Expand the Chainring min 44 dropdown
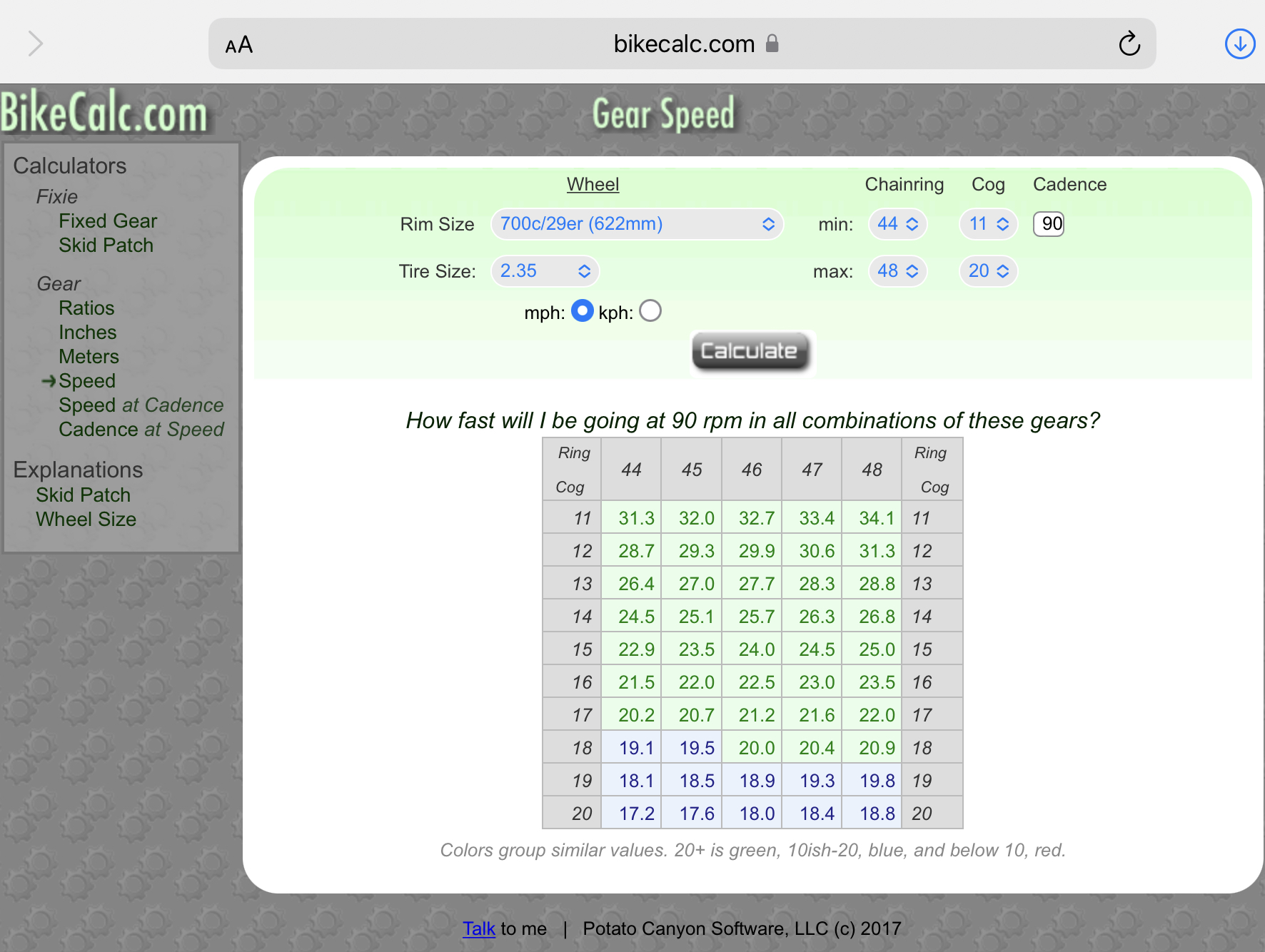This screenshot has width=1265, height=952. click(x=897, y=224)
